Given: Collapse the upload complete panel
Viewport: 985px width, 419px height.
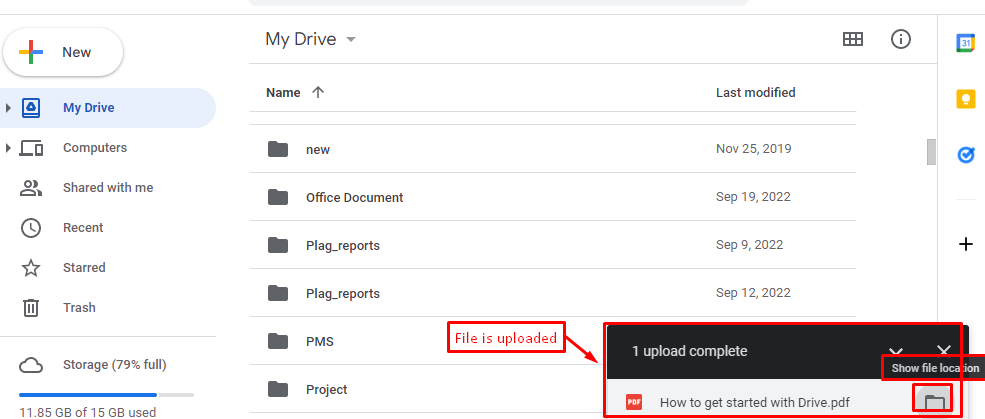Looking at the screenshot, I should 896,351.
